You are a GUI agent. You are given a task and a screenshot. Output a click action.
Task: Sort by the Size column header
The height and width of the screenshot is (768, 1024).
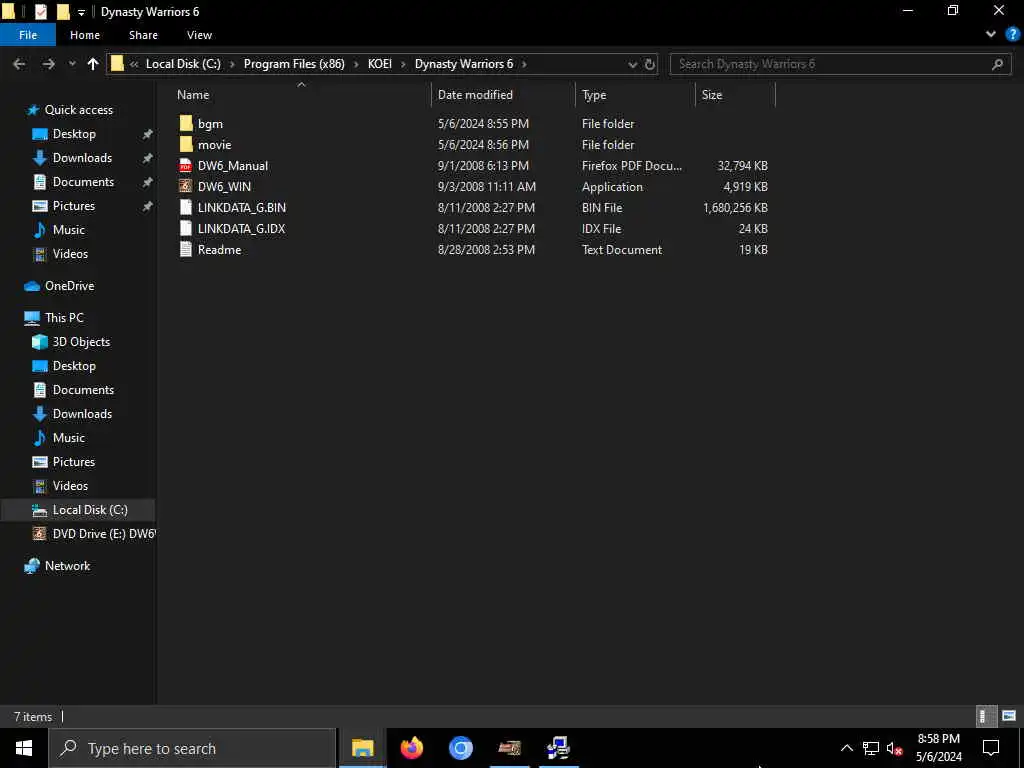[x=712, y=95]
